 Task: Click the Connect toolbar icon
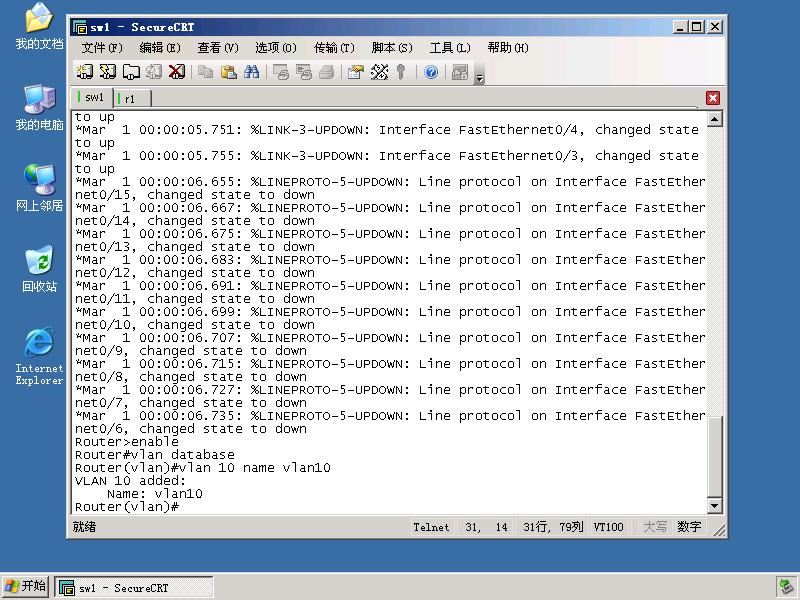pyautogui.click(x=85, y=72)
